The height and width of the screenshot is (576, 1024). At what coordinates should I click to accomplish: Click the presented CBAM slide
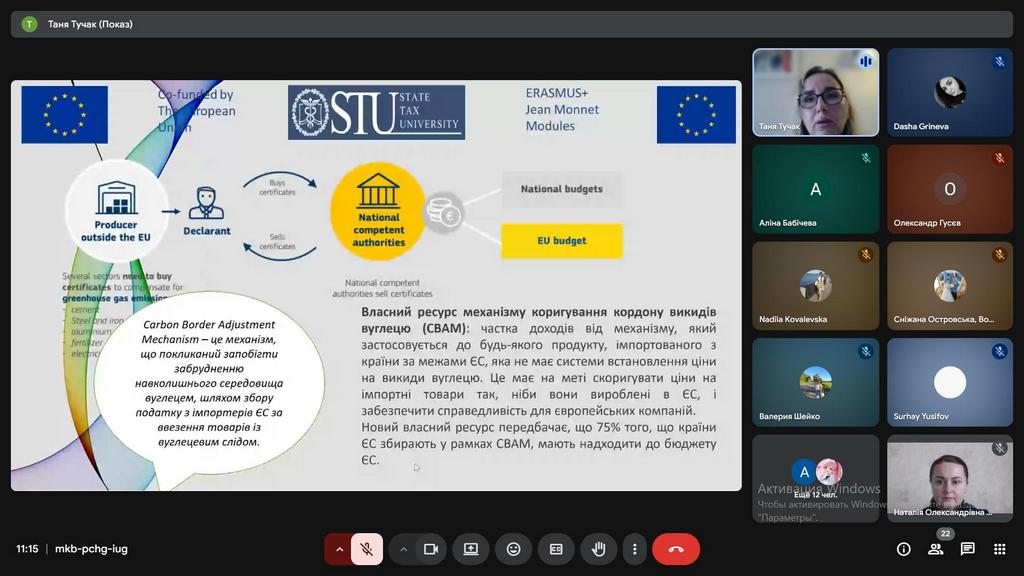click(x=376, y=285)
